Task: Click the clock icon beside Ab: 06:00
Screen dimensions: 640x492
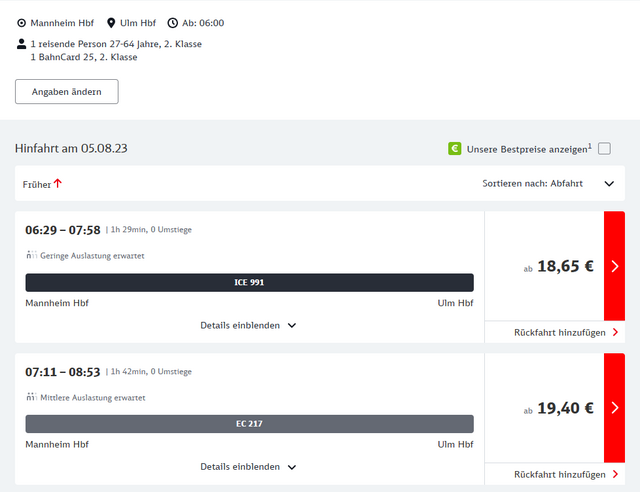Action: [x=173, y=23]
